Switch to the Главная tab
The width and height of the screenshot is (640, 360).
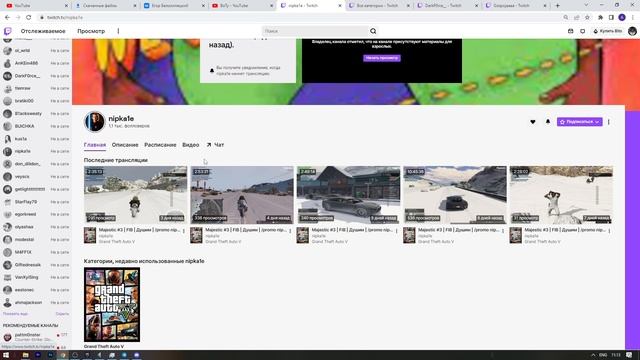point(95,145)
